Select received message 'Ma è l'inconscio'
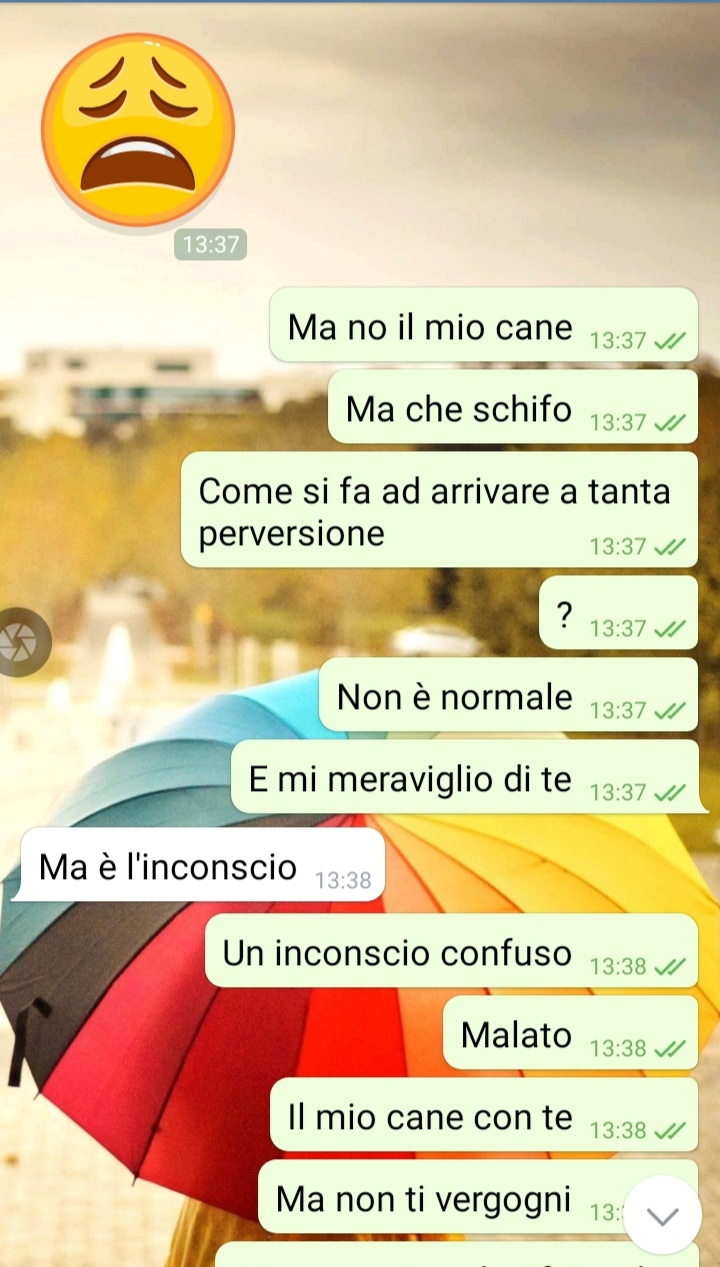This screenshot has height=1267, width=720. [x=200, y=865]
